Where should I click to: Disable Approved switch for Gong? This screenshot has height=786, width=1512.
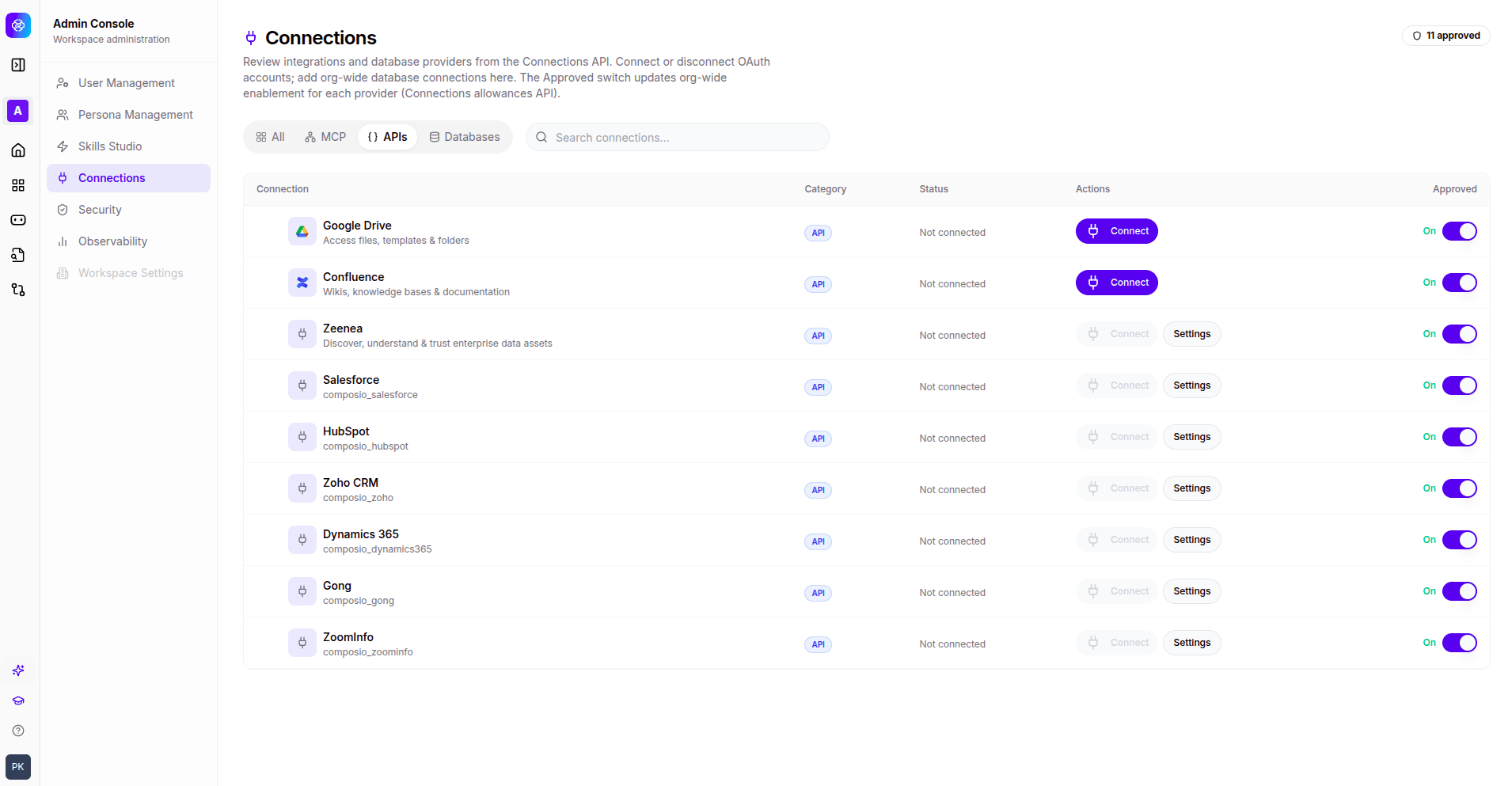[1460, 591]
